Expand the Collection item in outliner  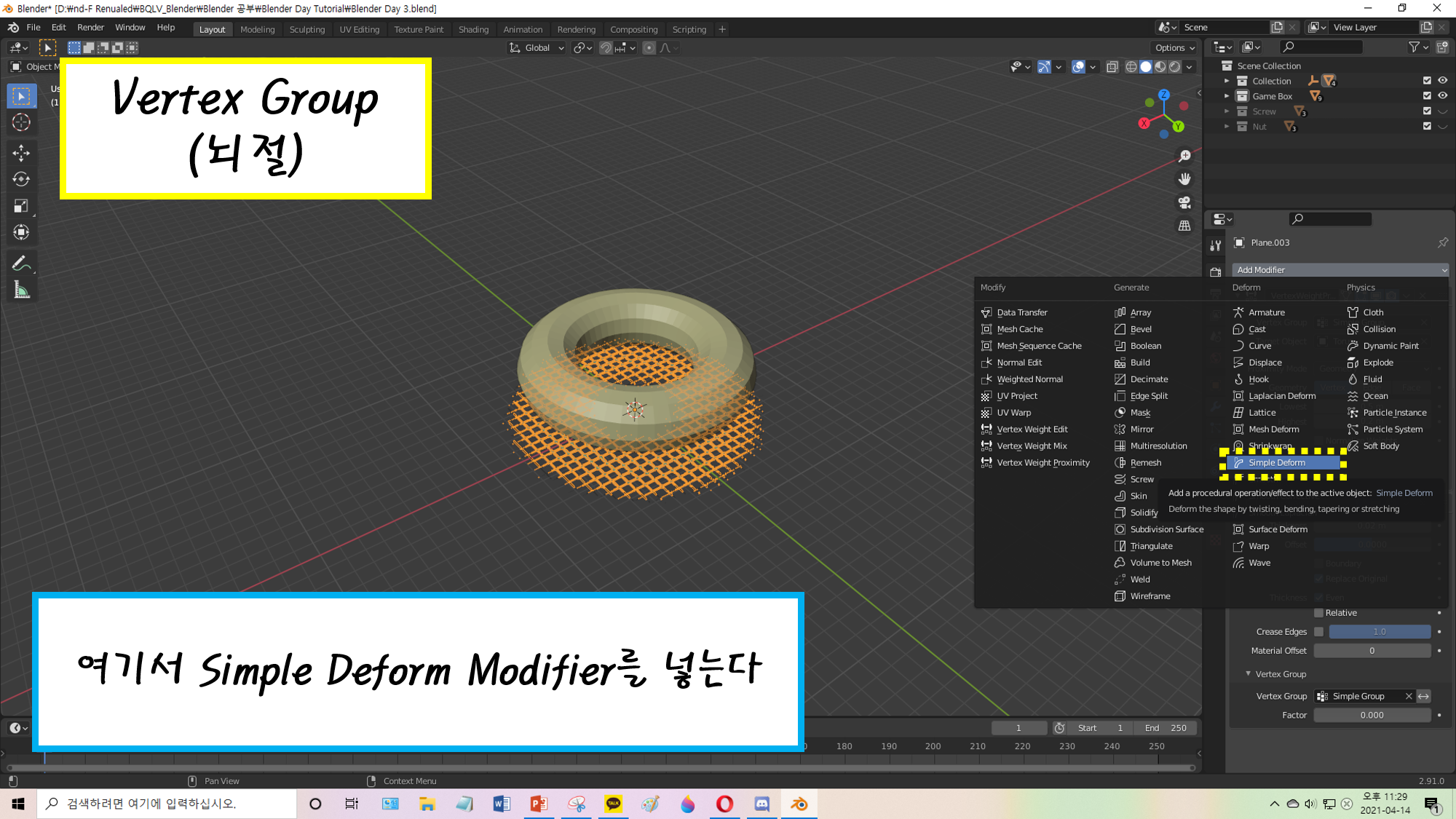(x=1227, y=81)
